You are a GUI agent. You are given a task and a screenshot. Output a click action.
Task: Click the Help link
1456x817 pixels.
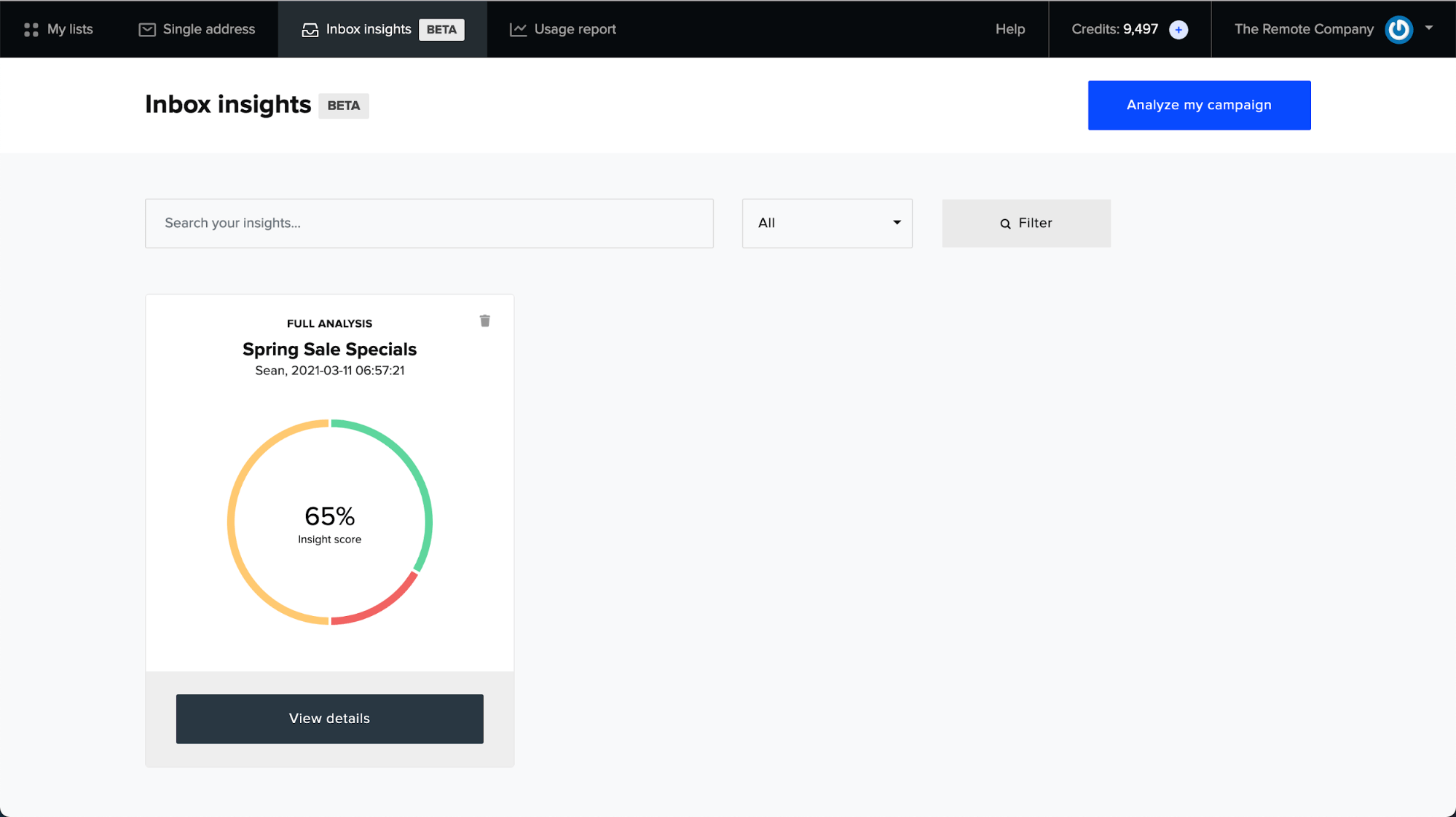[x=1010, y=29]
